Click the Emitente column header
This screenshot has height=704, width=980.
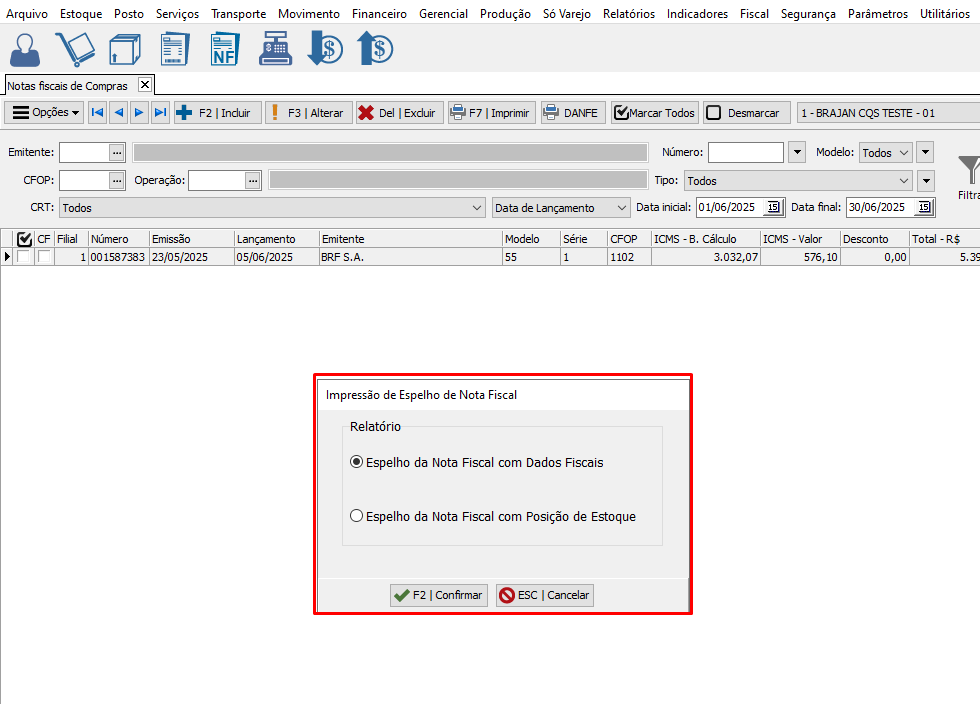pyautogui.click(x=411, y=239)
